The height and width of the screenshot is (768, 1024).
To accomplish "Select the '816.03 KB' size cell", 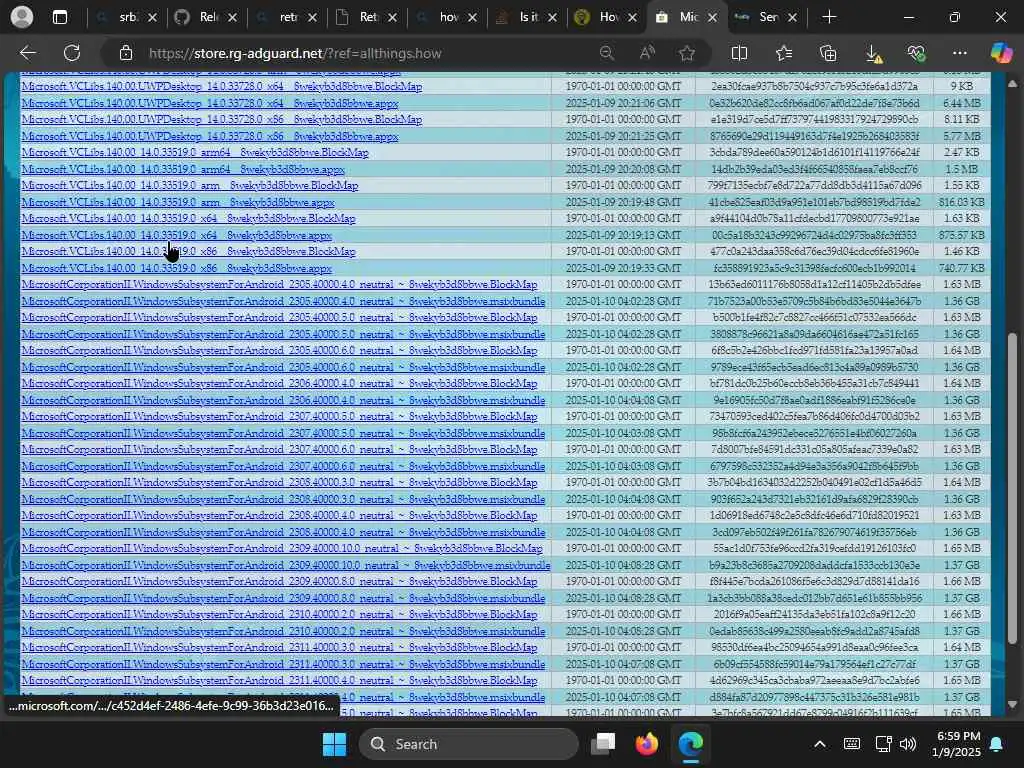I will pos(962,202).
